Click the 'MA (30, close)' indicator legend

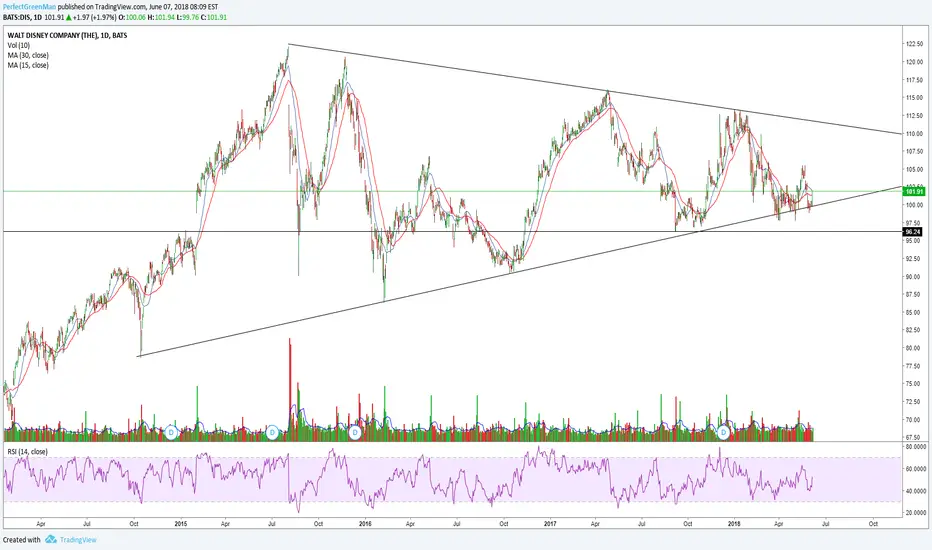(x=28, y=55)
